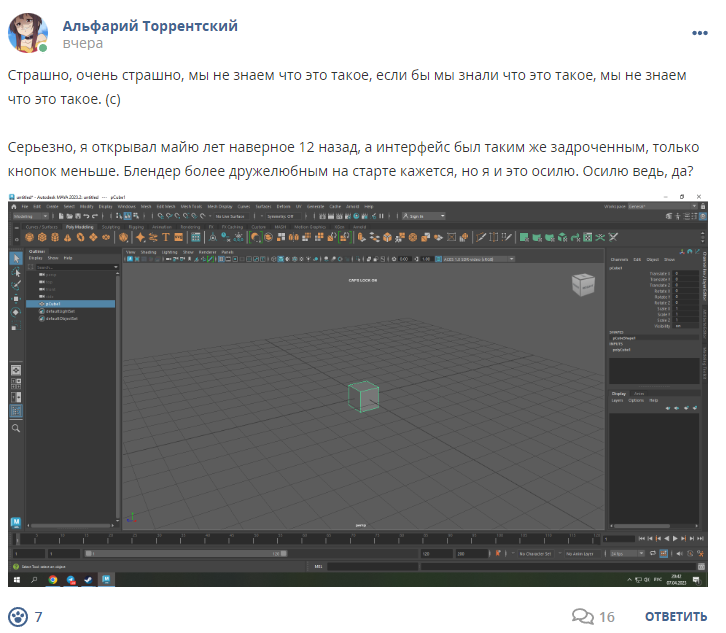The image size is (726, 633).
Task: Open the 24 fps frame rate dropdown
Action: tap(627, 553)
